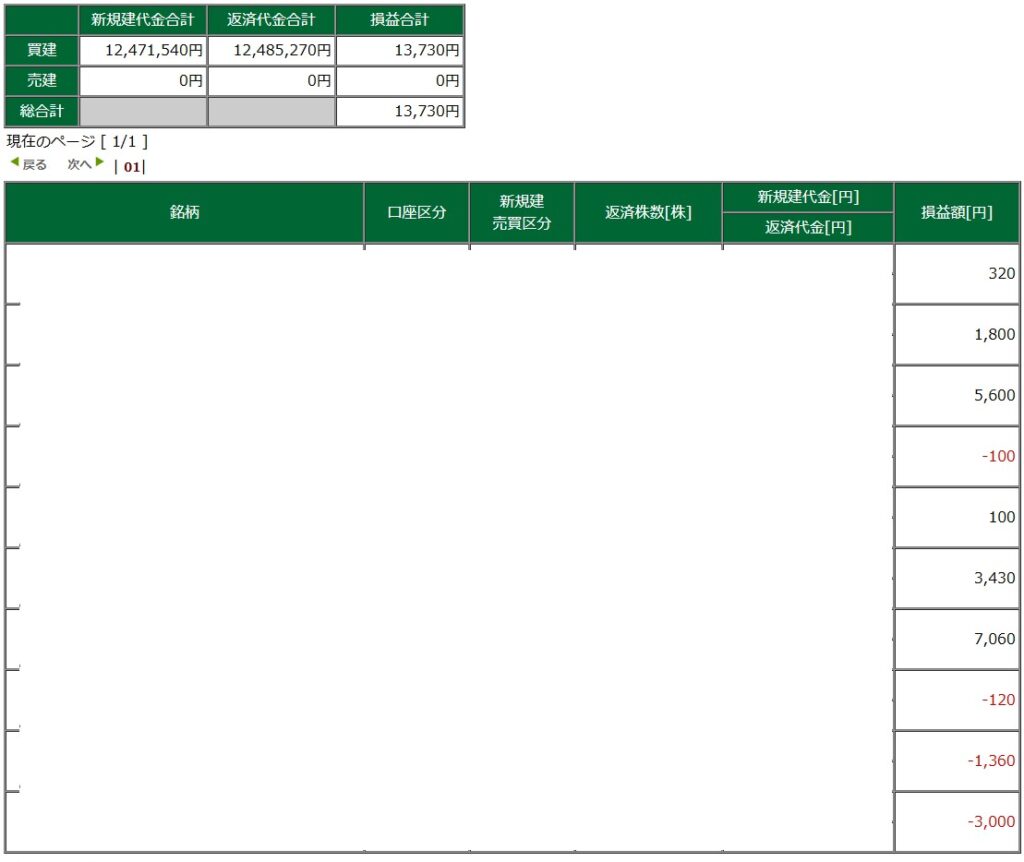Open page 01 in the pagination
The image size is (1024, 862).
coord(130,166)
